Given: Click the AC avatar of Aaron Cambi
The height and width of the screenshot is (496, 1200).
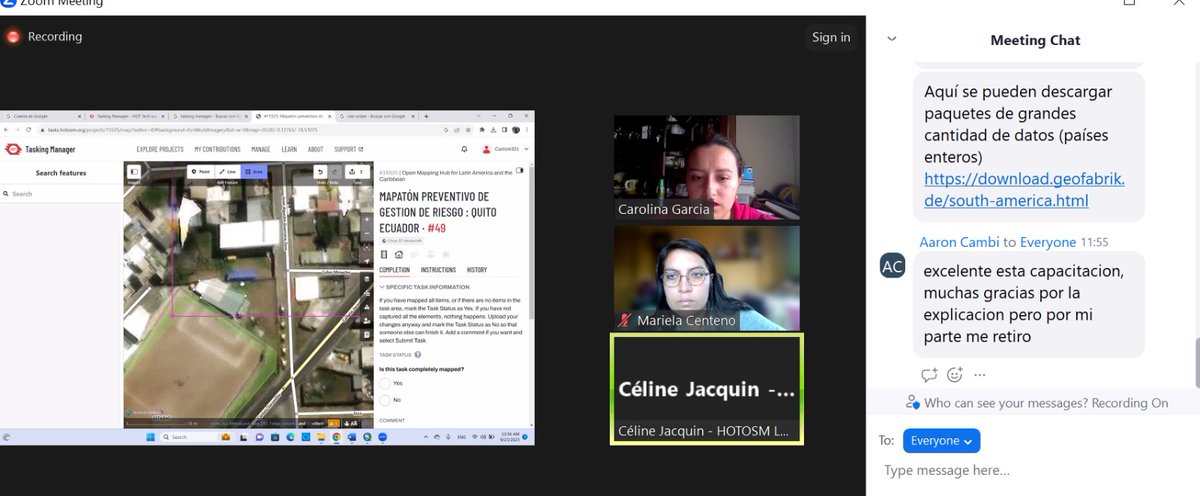Looking at the screenshot, I should (x=893, y=265).
